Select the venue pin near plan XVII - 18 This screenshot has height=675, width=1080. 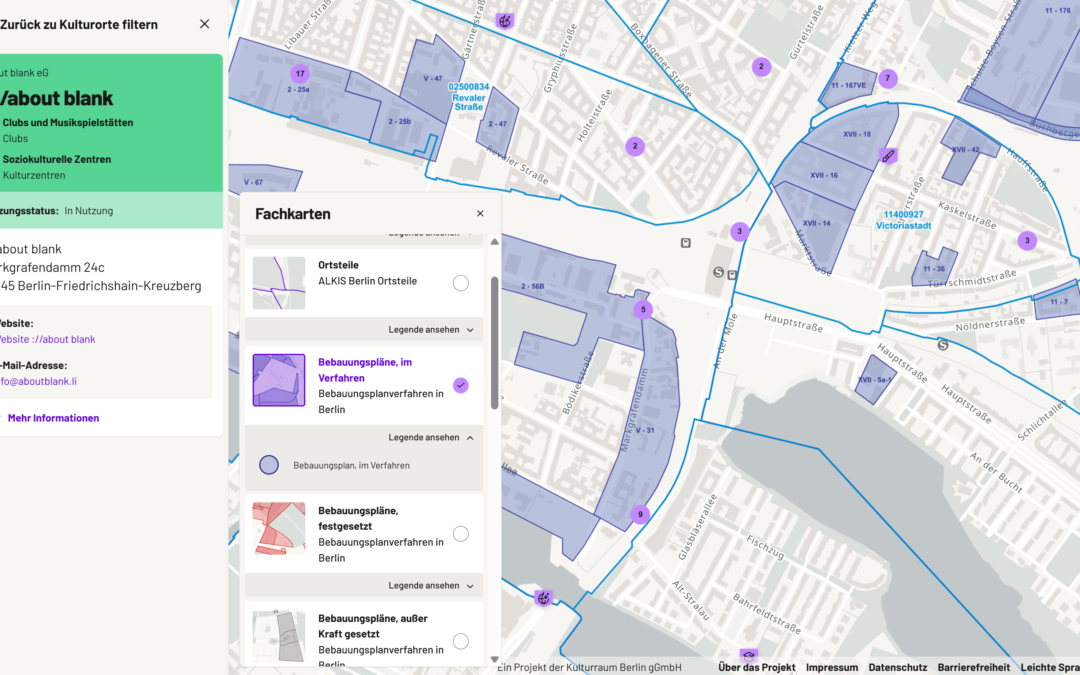click(x=886, y=156)
